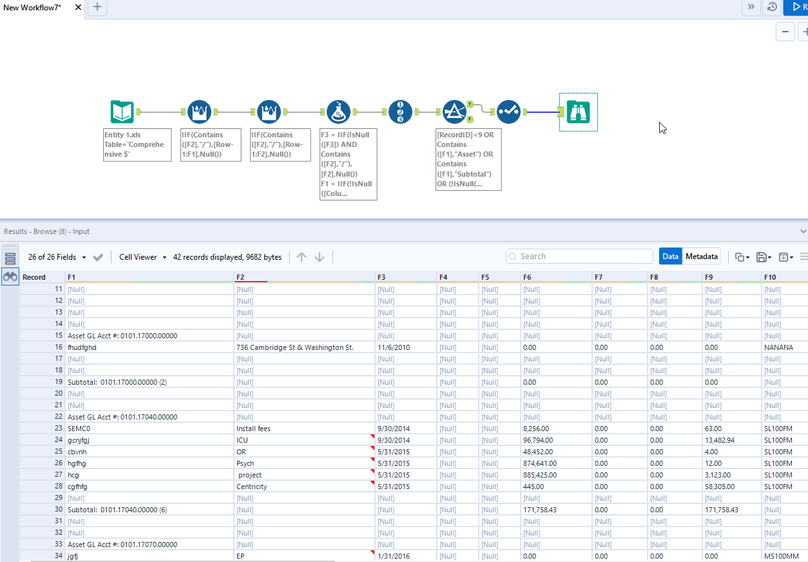
Task: Click the F3 column header
Action: coord(406,277)
